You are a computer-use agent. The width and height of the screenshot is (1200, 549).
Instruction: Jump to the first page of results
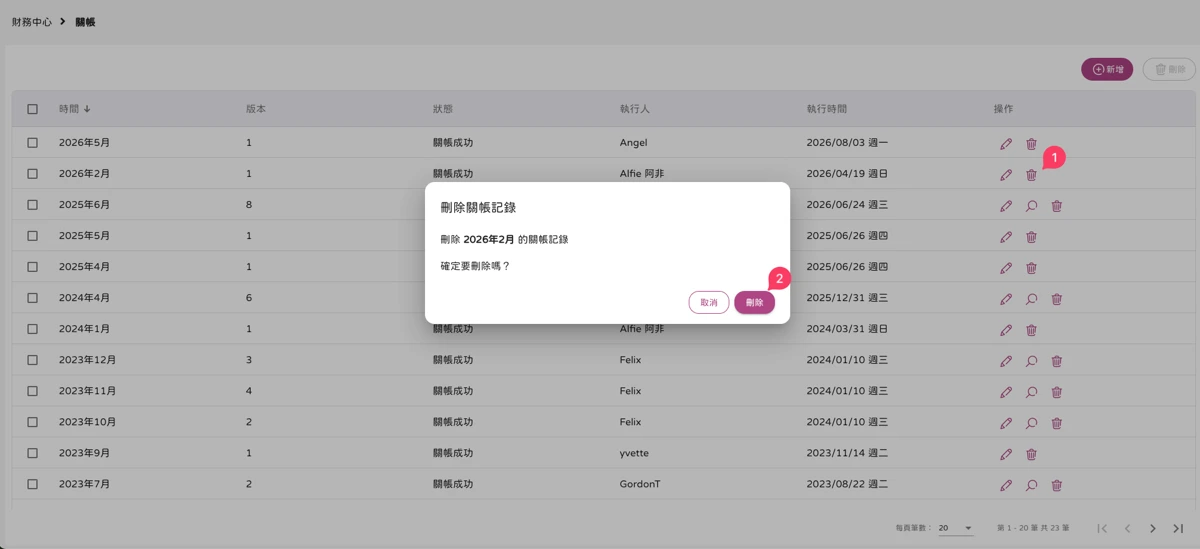1102,528
